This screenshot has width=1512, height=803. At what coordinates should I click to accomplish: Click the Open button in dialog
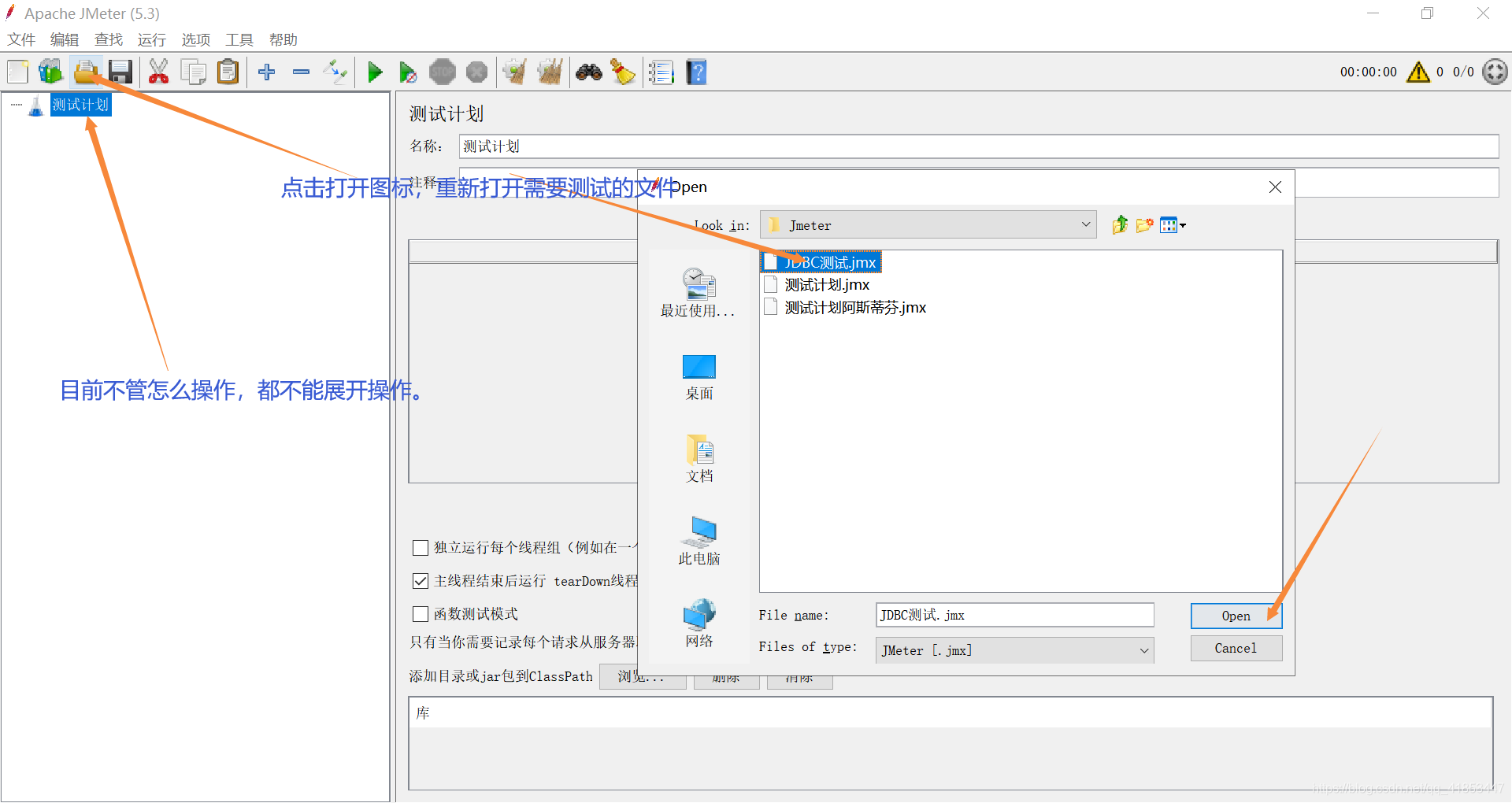pos(1236,616)
